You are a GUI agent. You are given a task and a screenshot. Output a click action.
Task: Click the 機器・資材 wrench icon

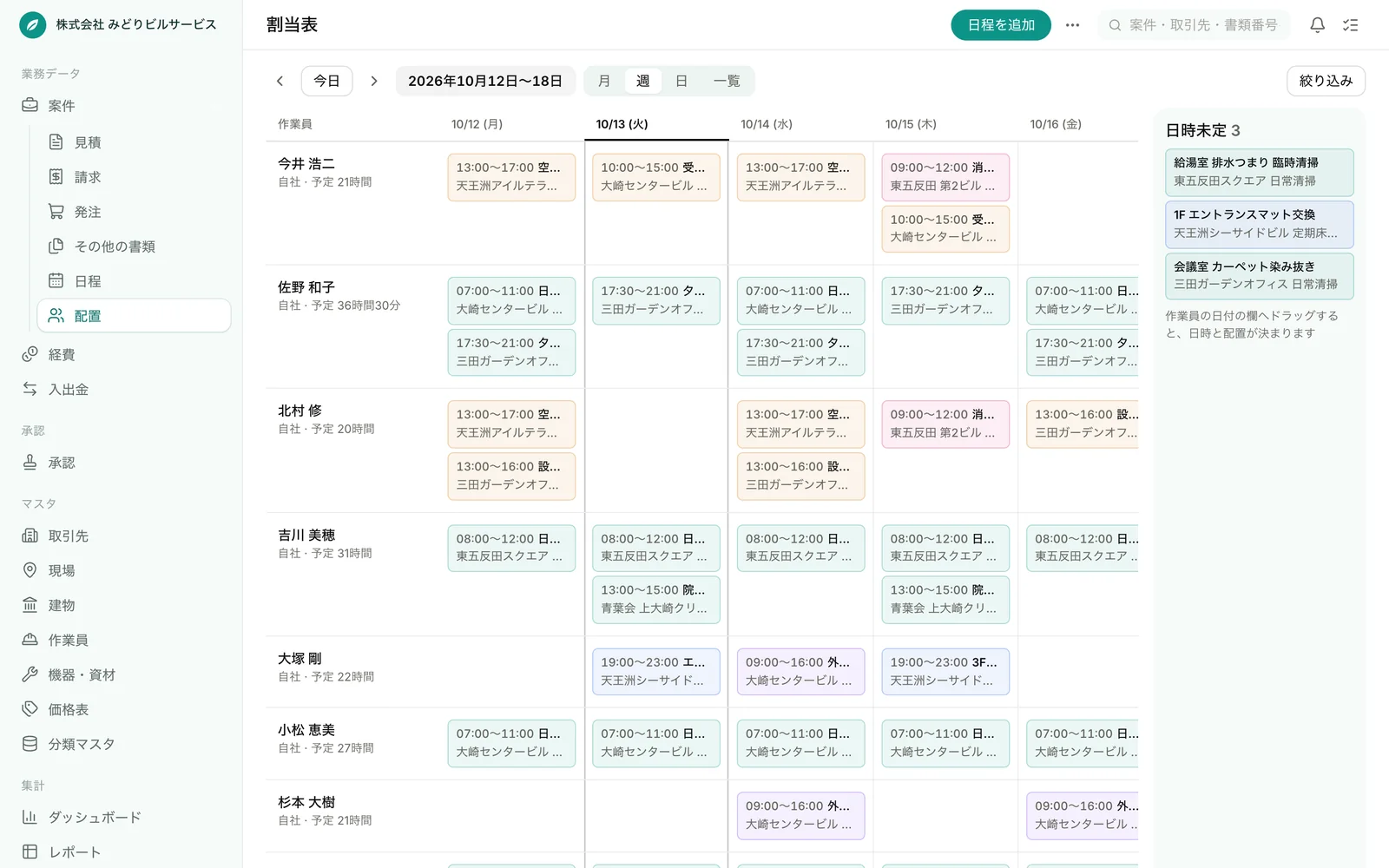(30, 674)
